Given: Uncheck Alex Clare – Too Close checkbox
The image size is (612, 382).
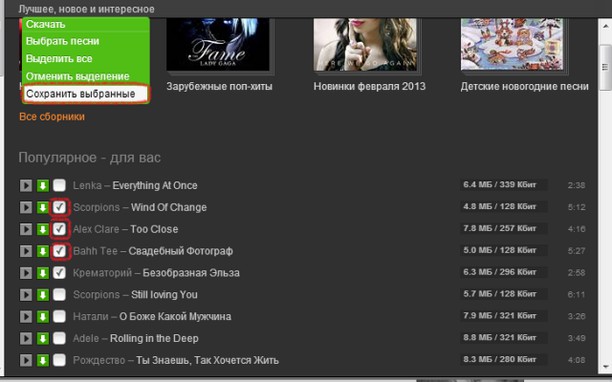Looking at the screenshot, I should (x=59, y=229).
